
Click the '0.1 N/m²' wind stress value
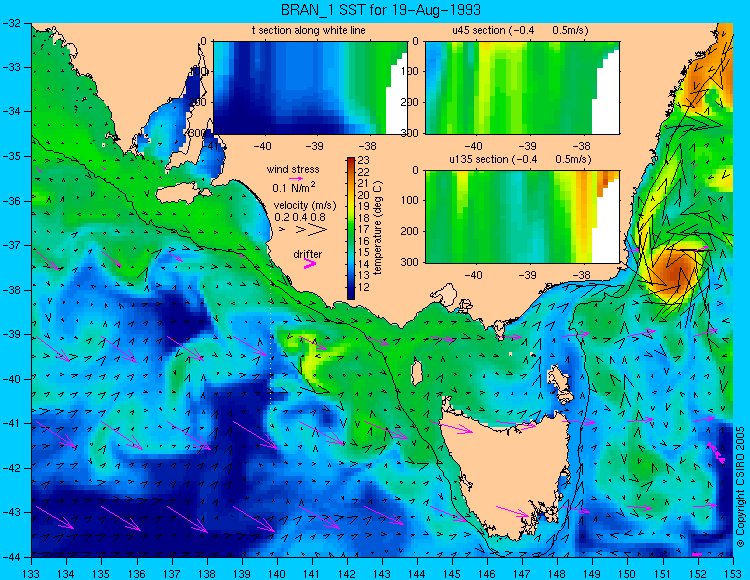[294, 187]
